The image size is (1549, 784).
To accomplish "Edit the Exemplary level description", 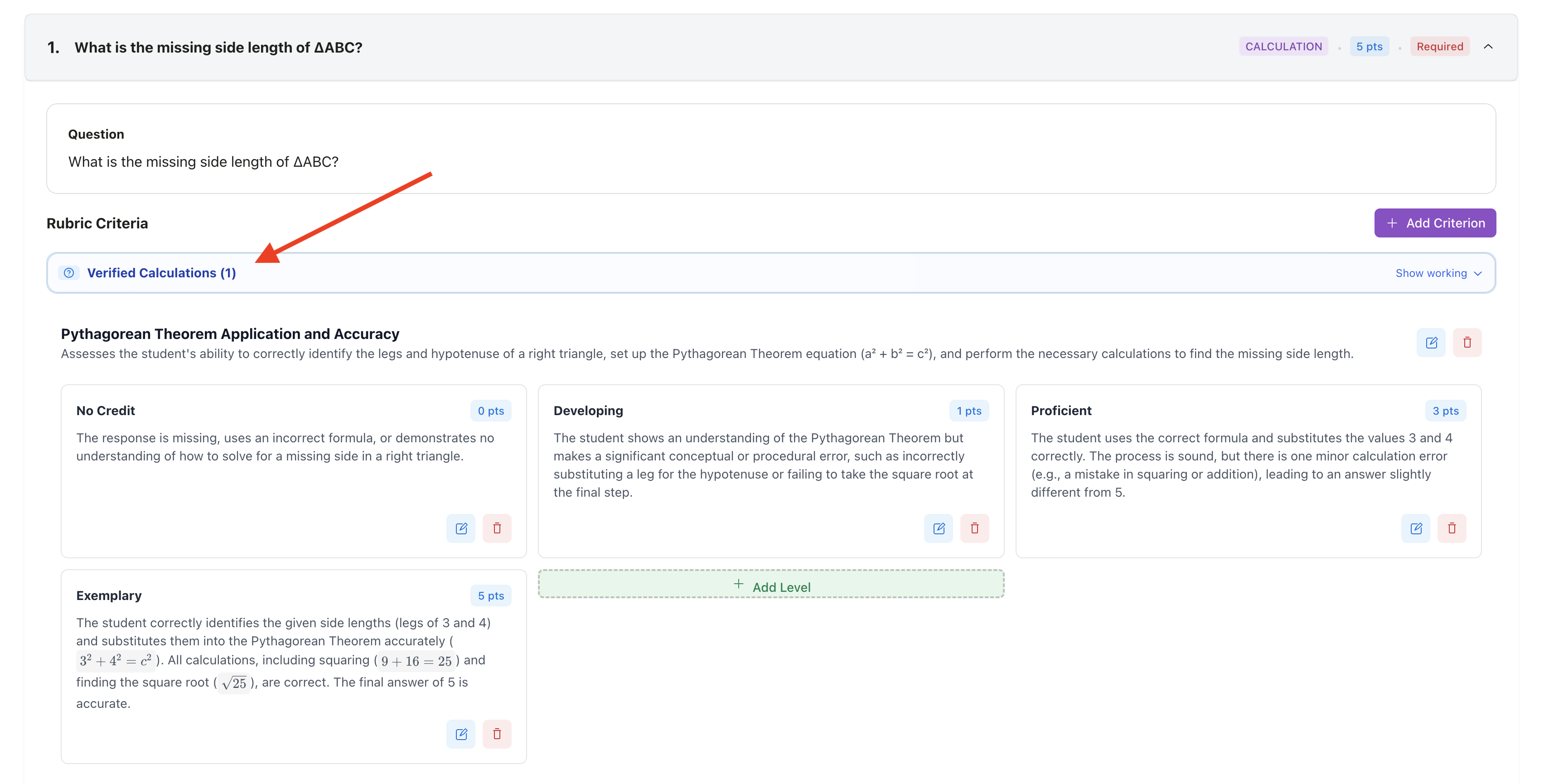I will (460, 734).
